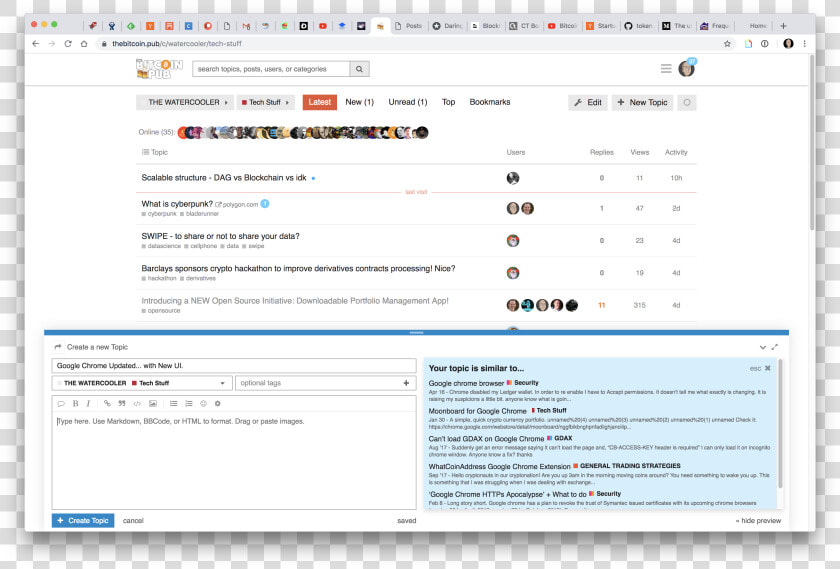Click hide preview link

(758, 520)
